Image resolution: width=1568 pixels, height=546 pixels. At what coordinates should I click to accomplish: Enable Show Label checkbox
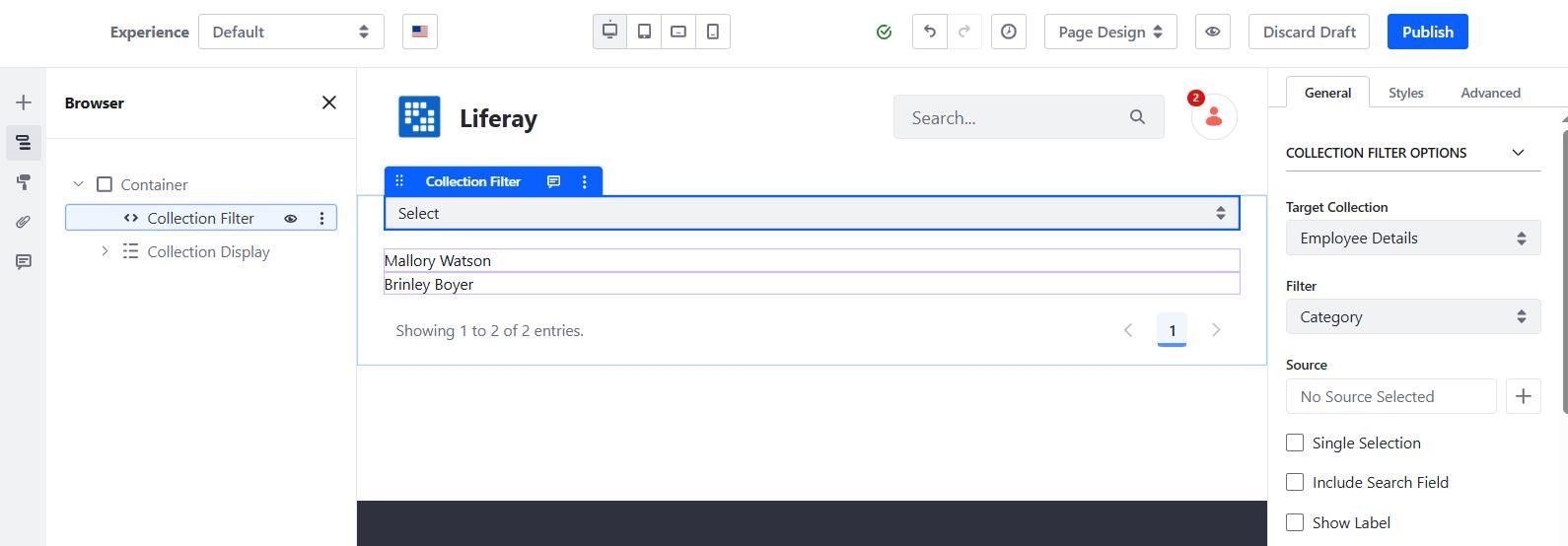click(x=1295, y=522)
